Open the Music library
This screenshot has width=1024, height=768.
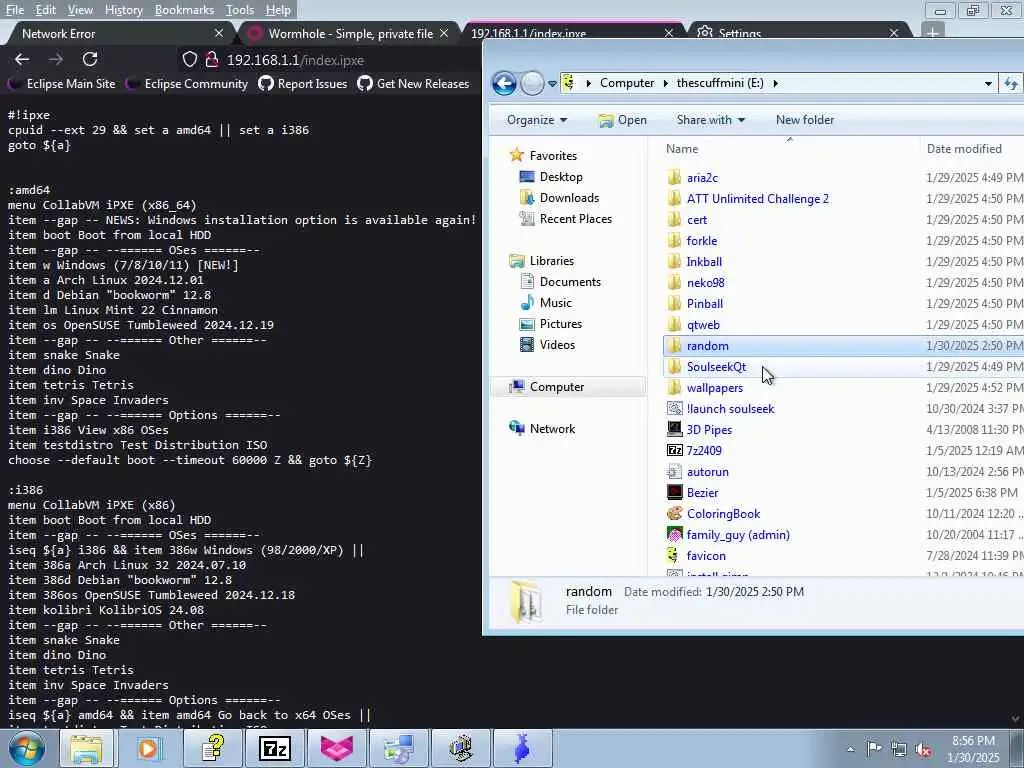pyautogui.click(x=545, y=302)
